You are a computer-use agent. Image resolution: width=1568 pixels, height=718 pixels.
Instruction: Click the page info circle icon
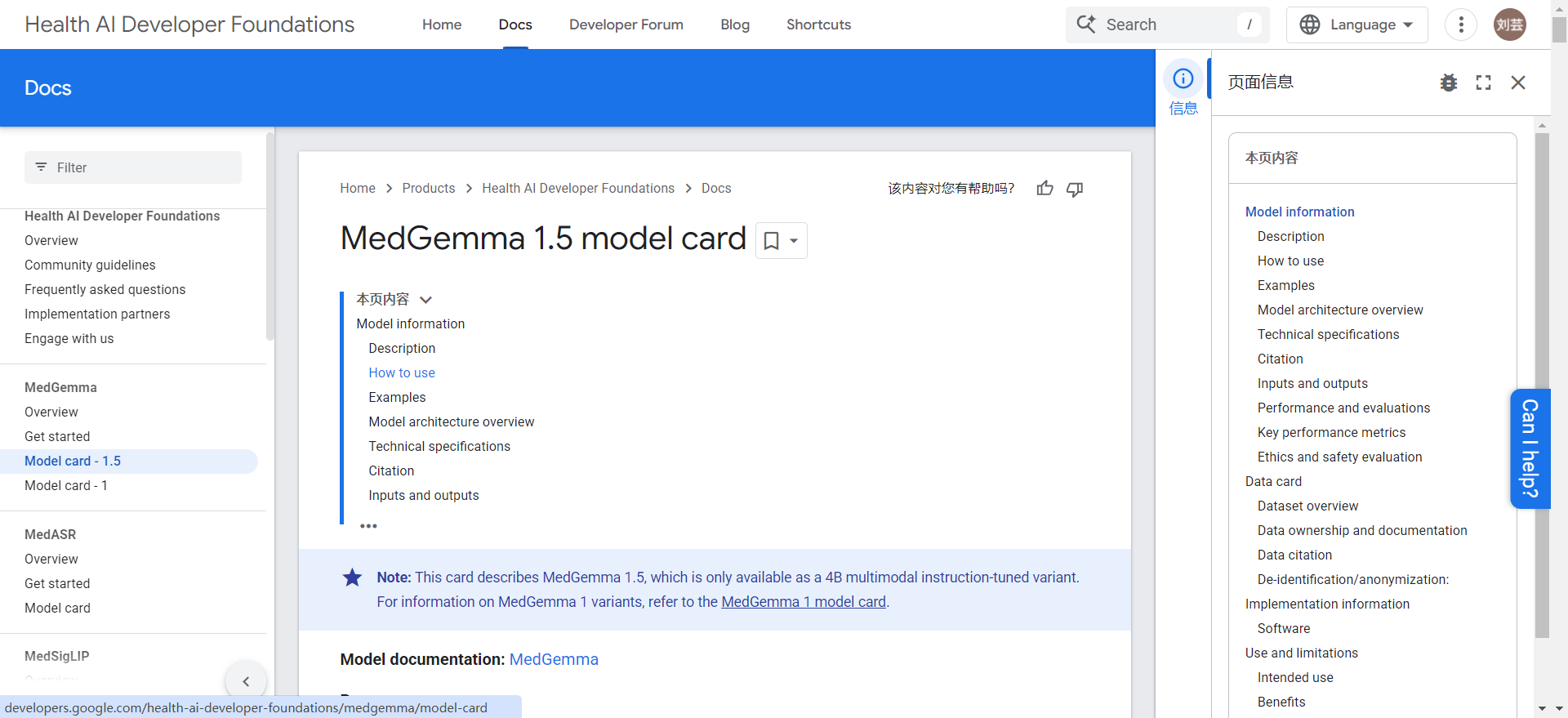click(x=1183, y=78)
